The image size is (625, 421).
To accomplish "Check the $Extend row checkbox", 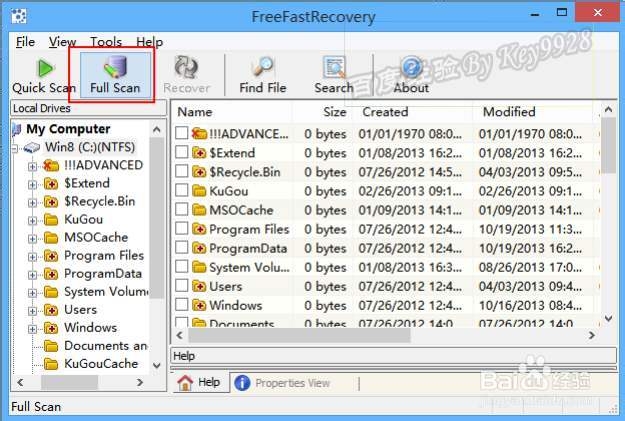I will 182,152.
